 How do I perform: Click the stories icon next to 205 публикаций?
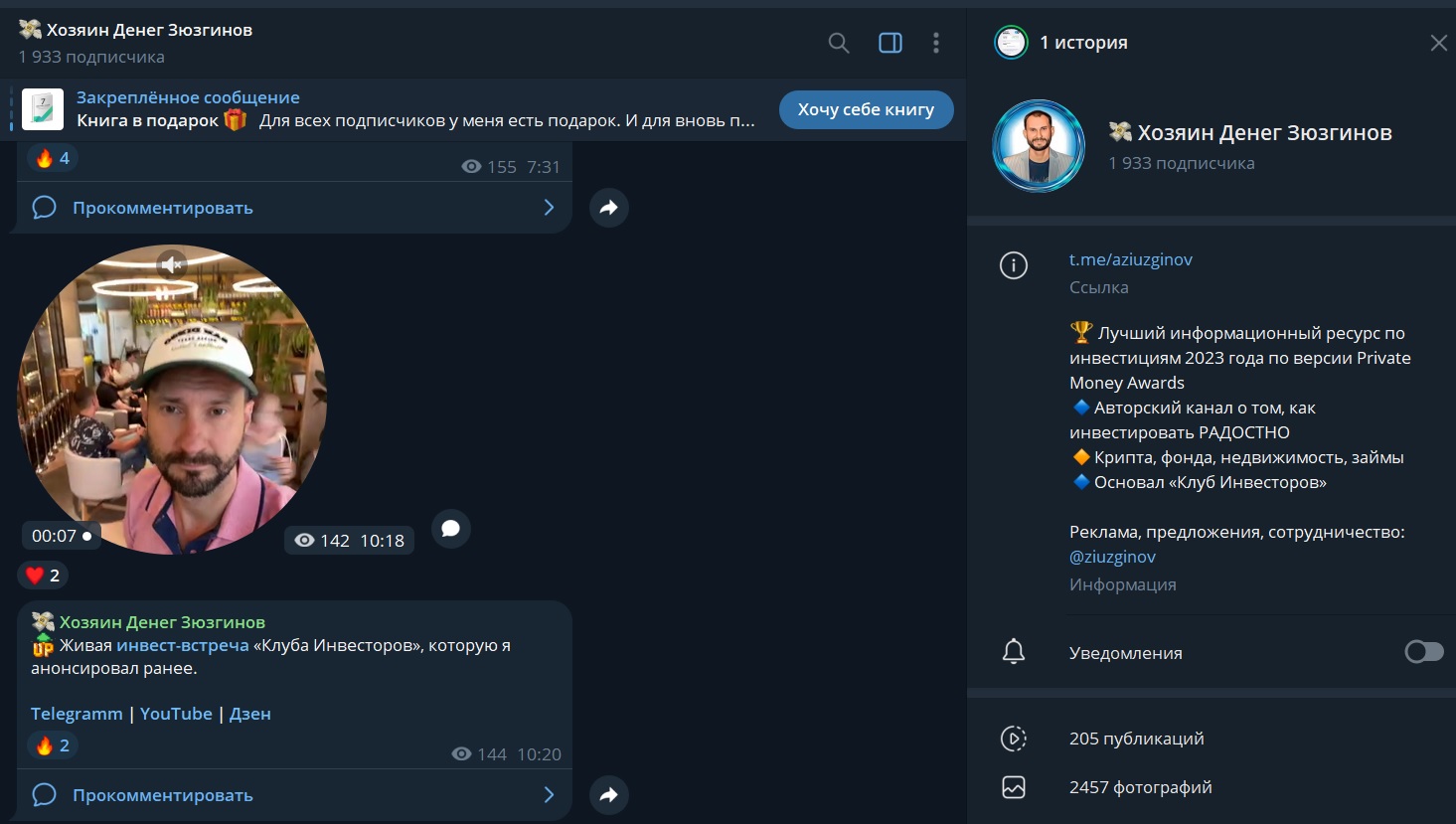pos(1014,739)
